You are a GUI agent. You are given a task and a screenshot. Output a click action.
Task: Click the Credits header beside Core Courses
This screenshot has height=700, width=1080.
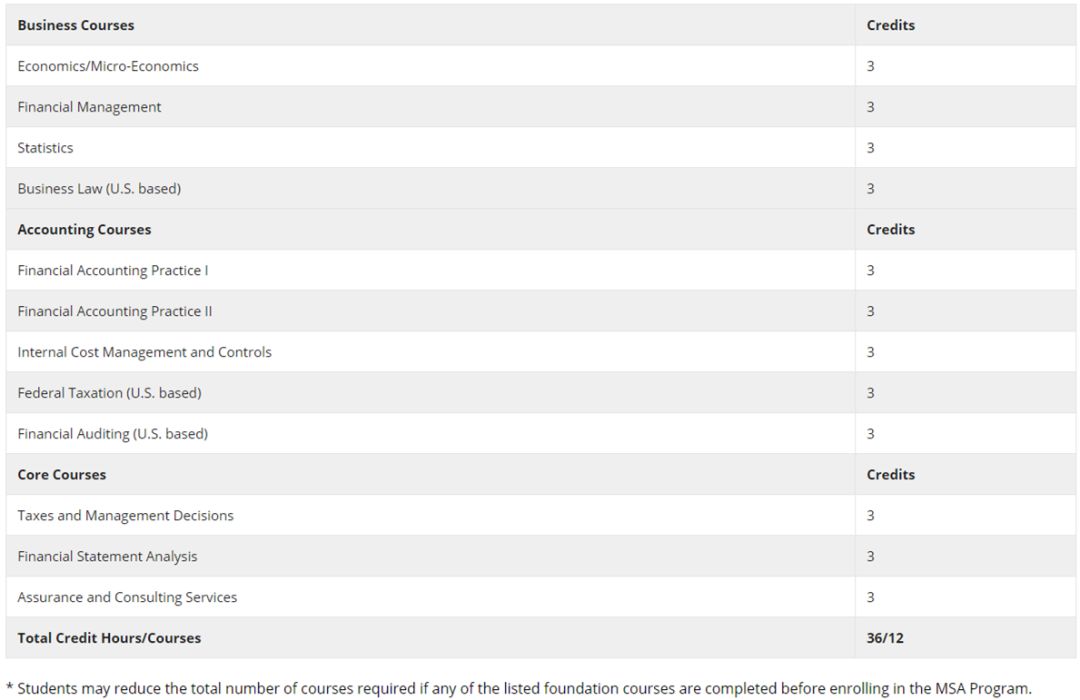point(890,475)
